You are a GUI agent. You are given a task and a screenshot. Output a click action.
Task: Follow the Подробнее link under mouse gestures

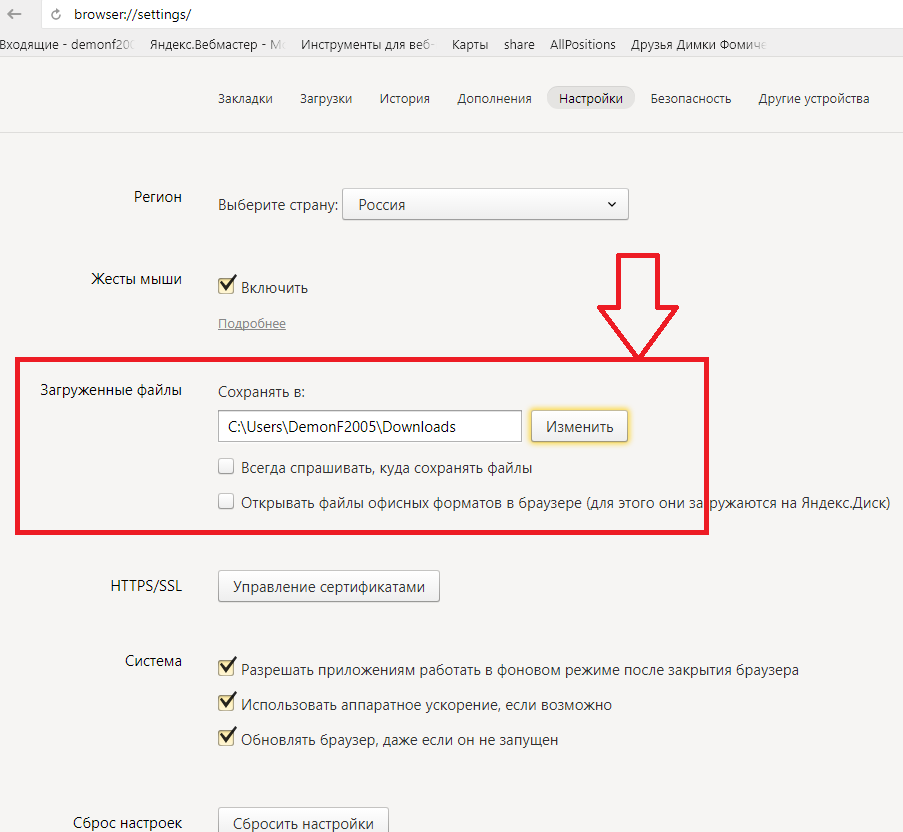(251, 324)
